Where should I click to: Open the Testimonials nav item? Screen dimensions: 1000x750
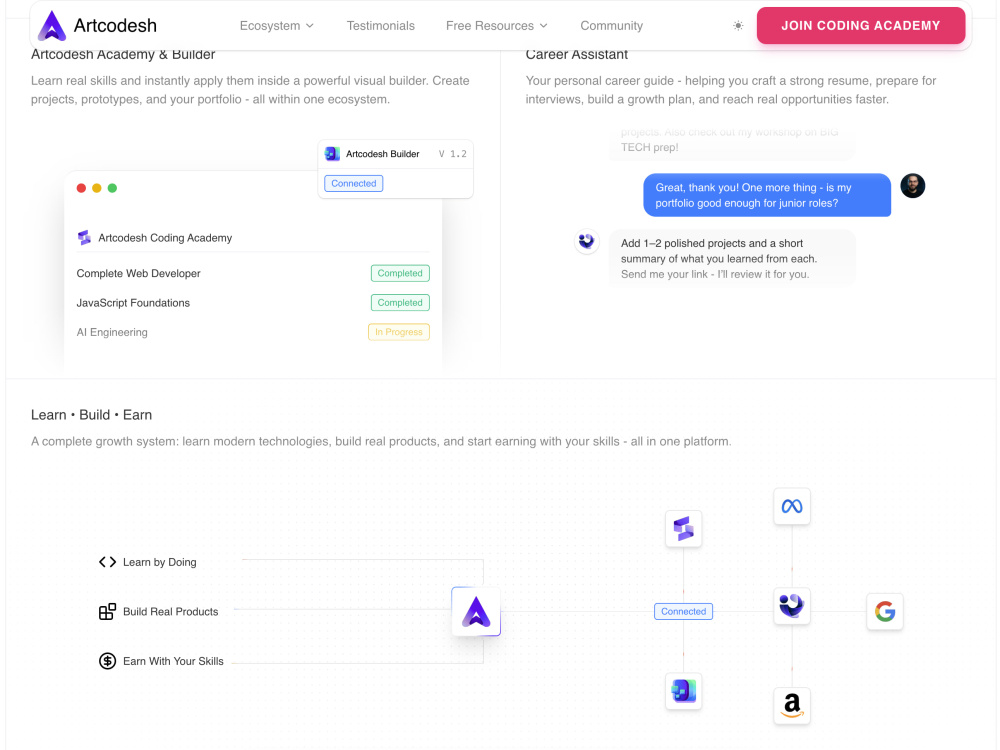pos(381,26)
